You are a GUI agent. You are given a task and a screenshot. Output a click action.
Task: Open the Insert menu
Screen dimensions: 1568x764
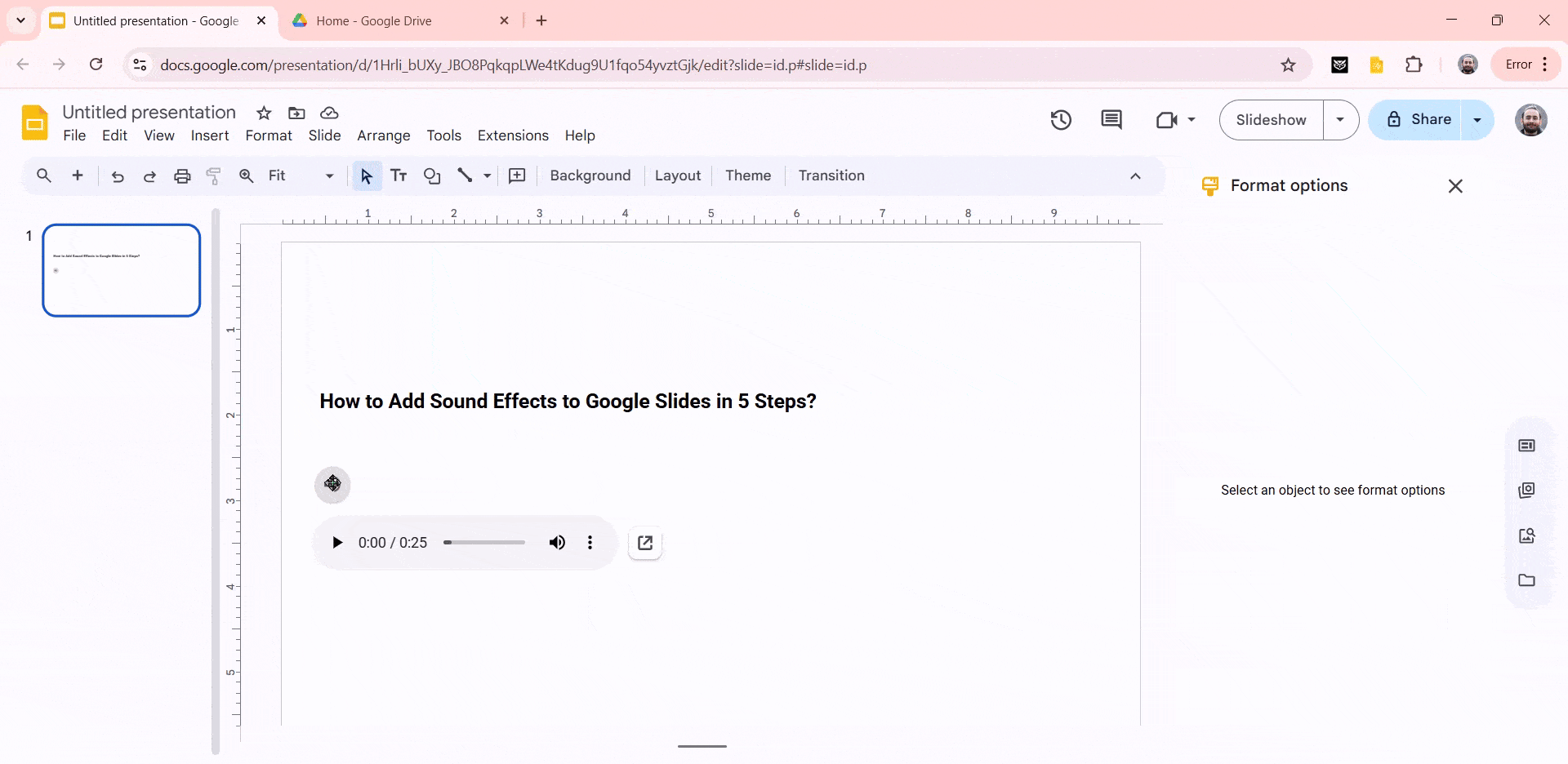(x=209, y=135)
